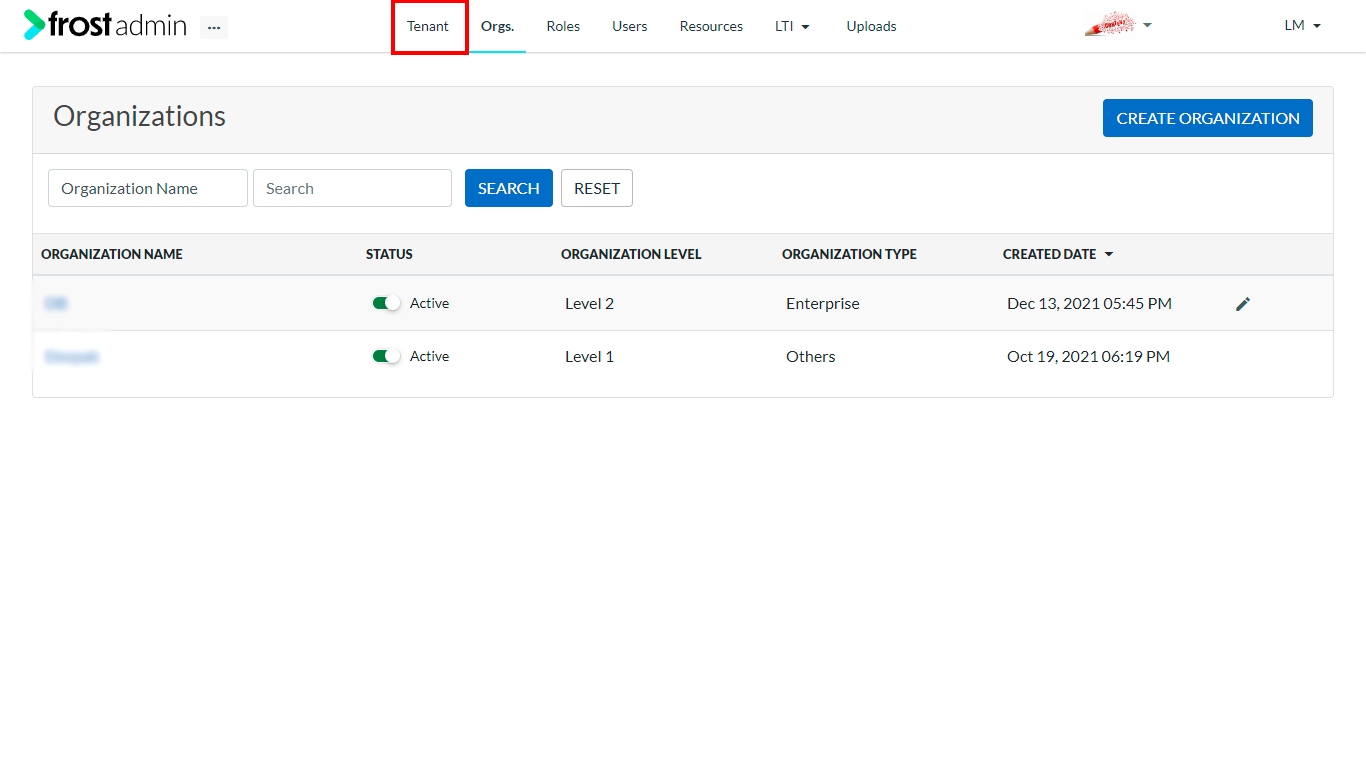Open the tenant logo dropdown

coord(1119,25)
